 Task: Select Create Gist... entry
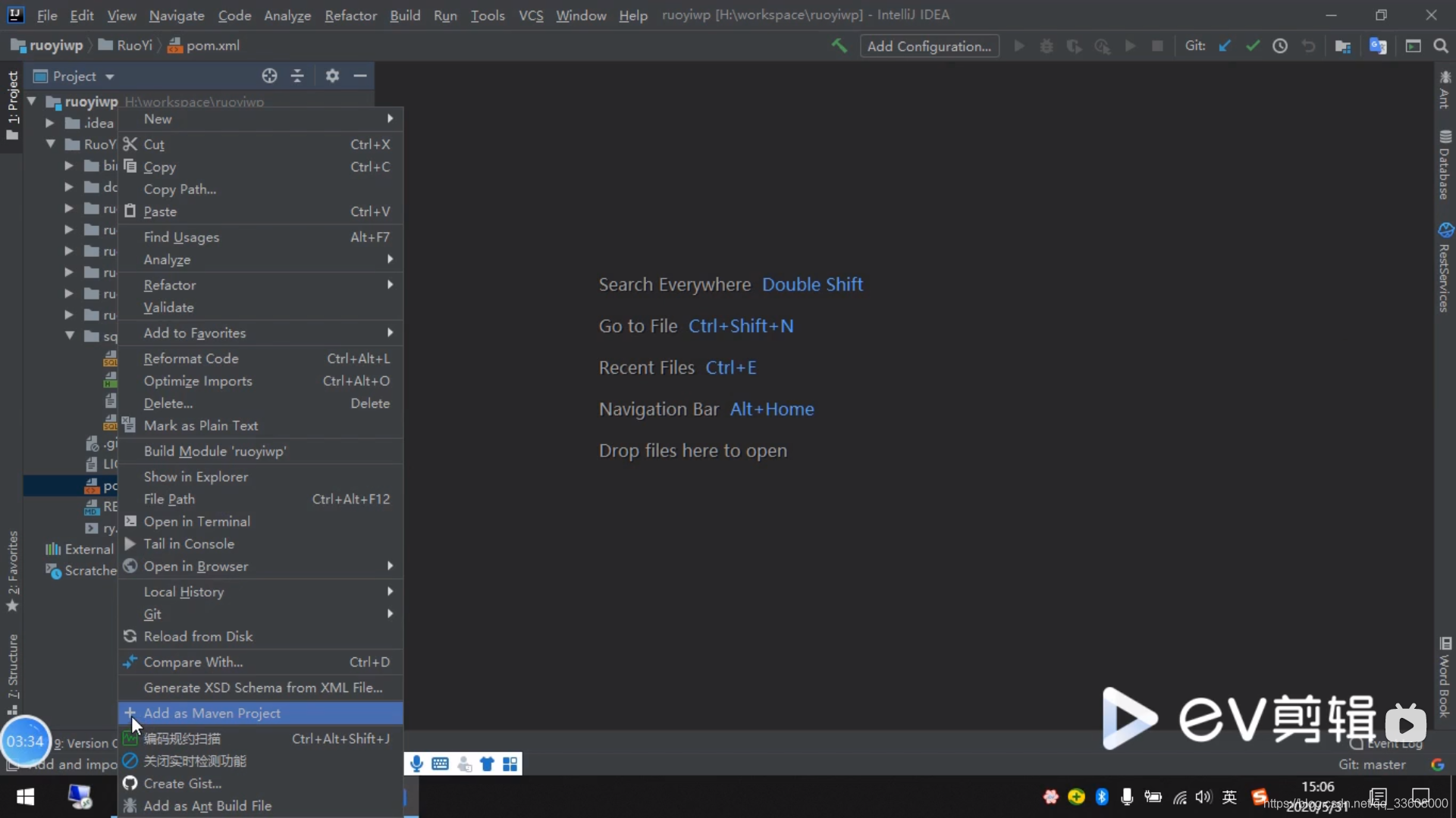click(x=261, y=783)
